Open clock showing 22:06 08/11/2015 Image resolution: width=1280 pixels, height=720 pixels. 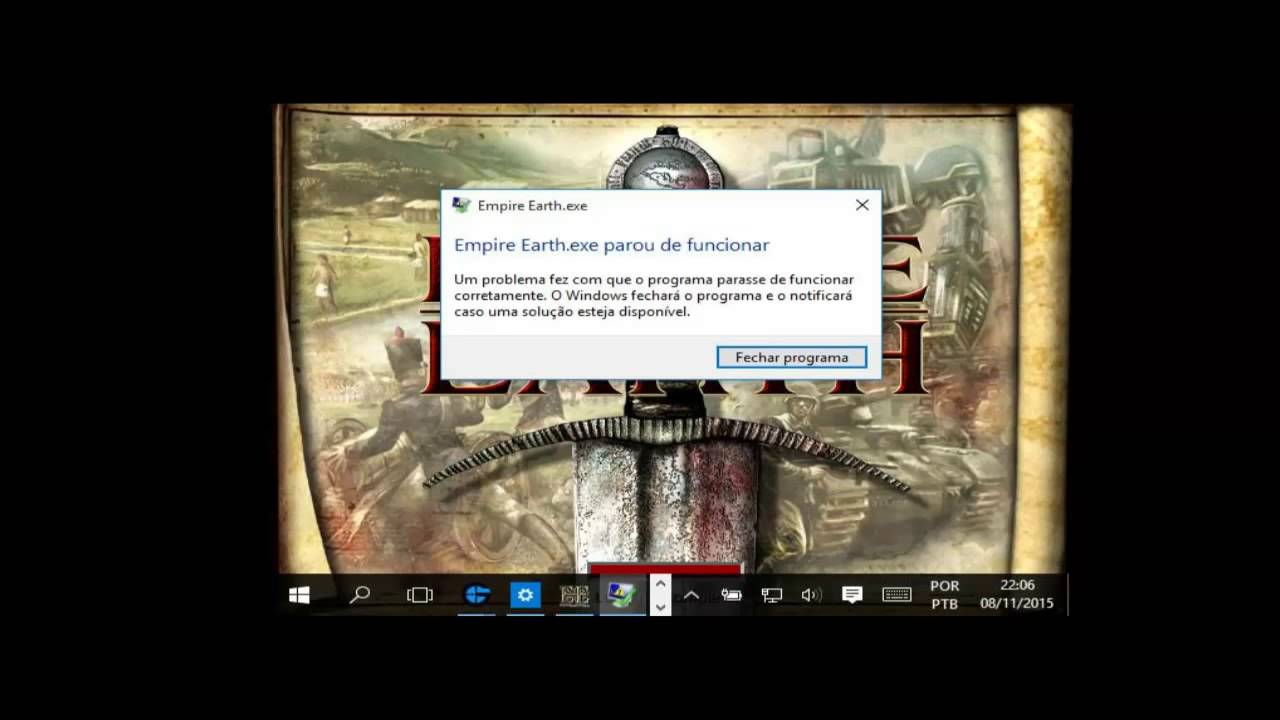click(1017, 595)
